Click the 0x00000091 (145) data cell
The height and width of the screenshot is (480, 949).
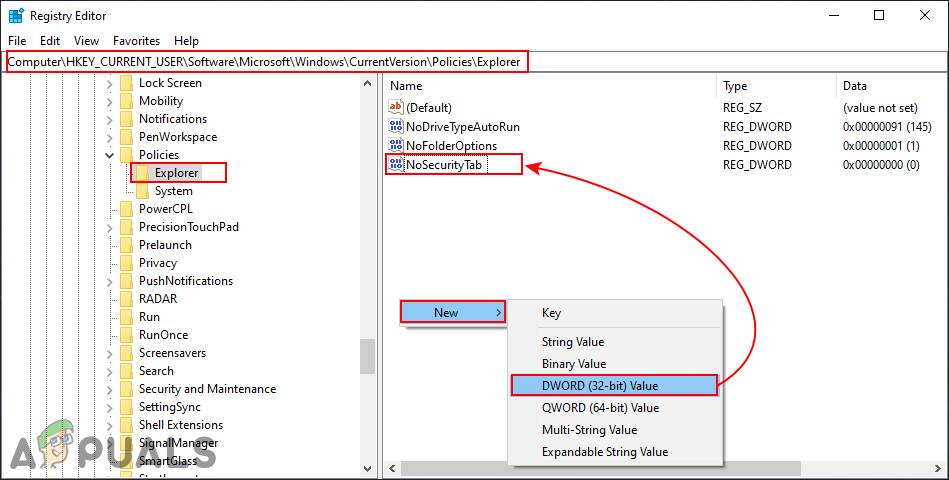coord(886,127)
